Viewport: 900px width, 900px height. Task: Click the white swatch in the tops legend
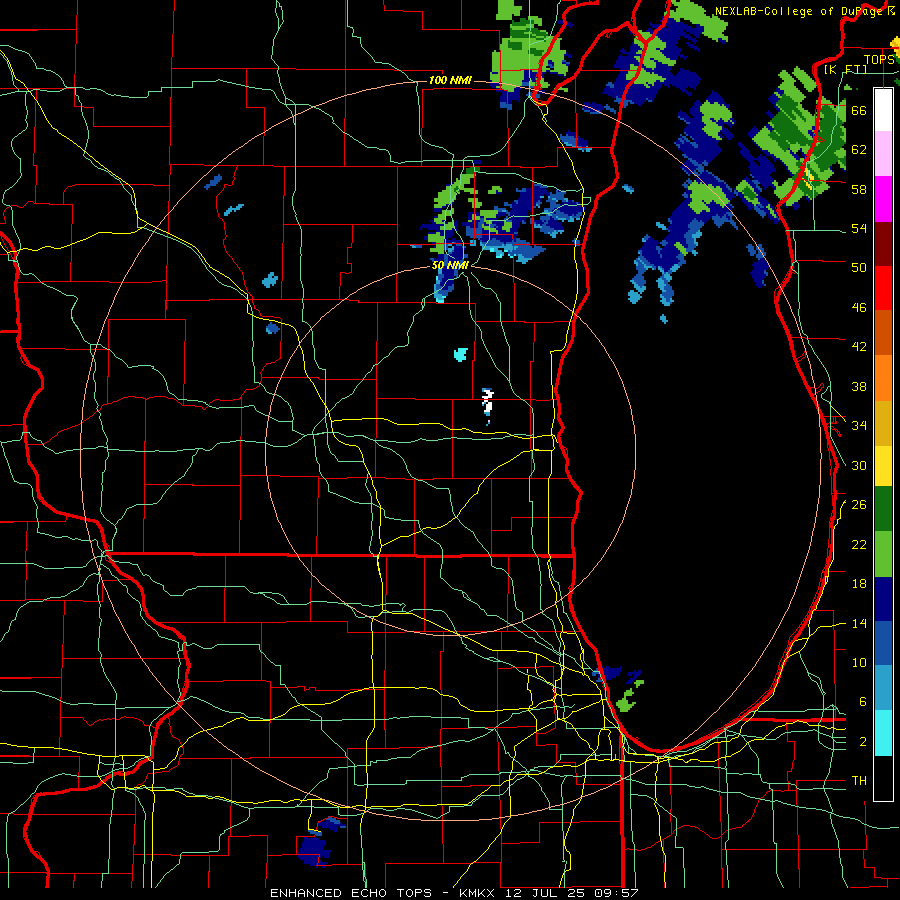click(x=883, y=110)
